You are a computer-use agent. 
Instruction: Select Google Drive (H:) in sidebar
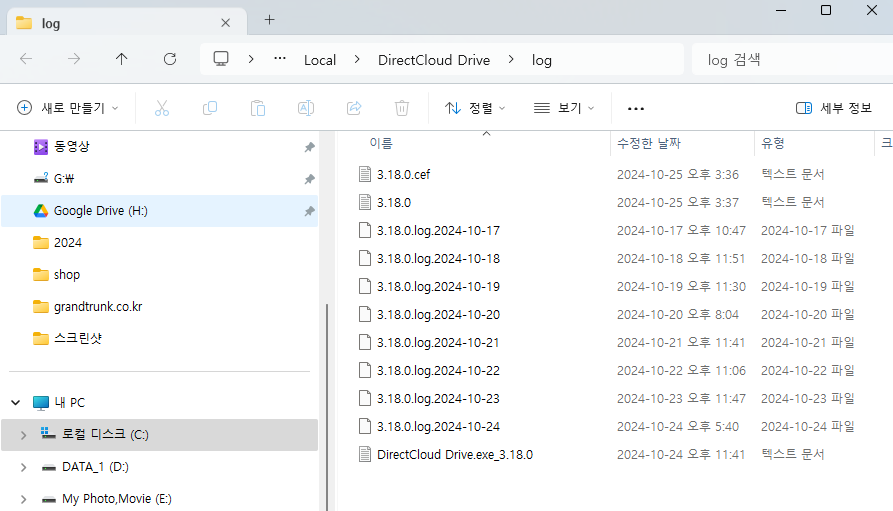(x=159, y=211)
